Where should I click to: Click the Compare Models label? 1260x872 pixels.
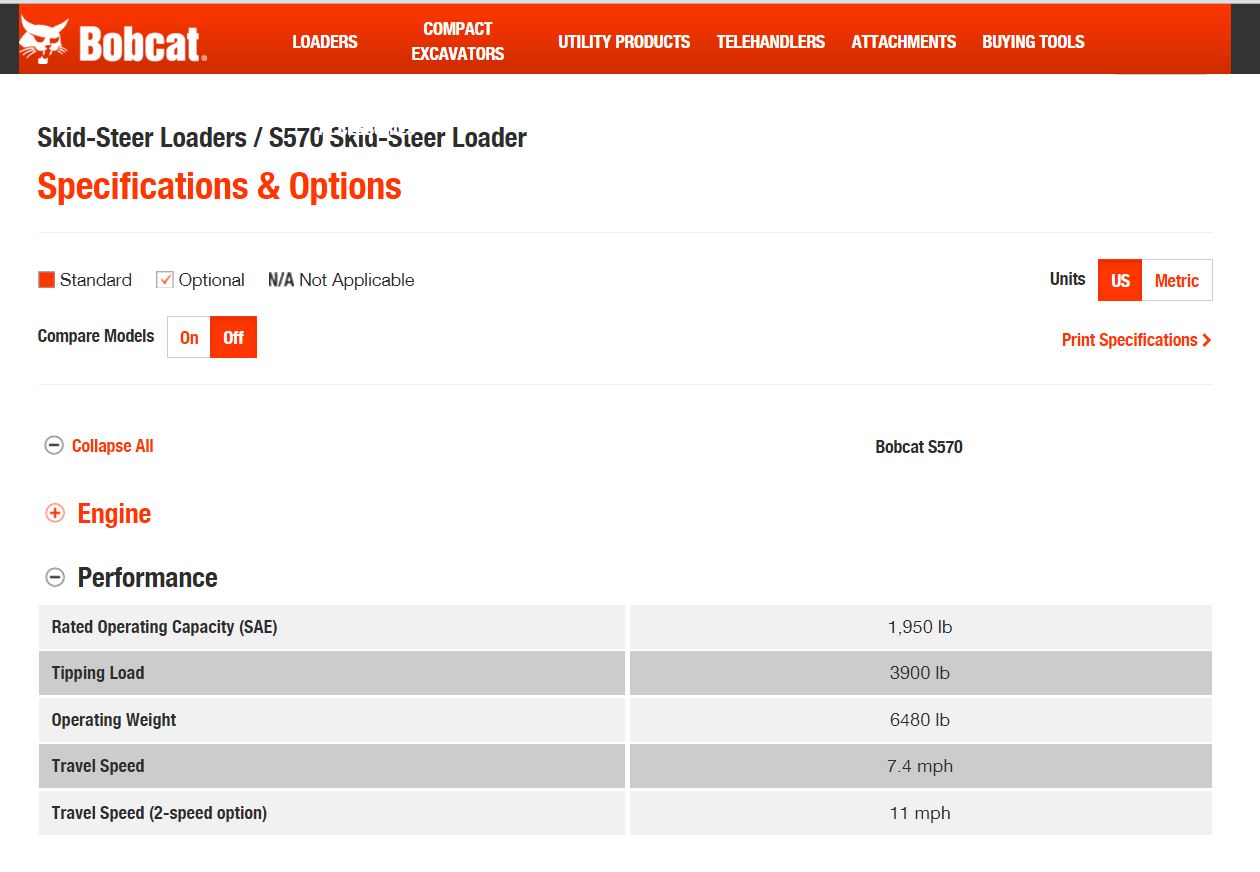96,336
